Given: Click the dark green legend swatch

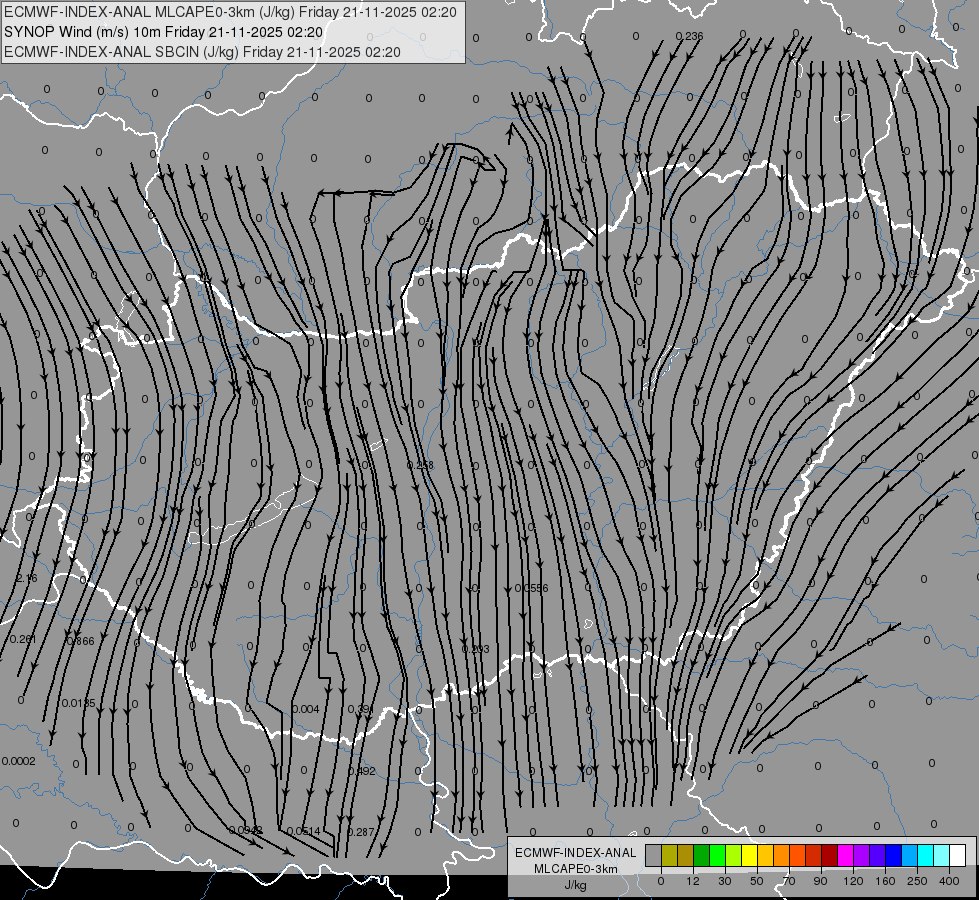Looking at the screenshot, I should coord(702,855).
